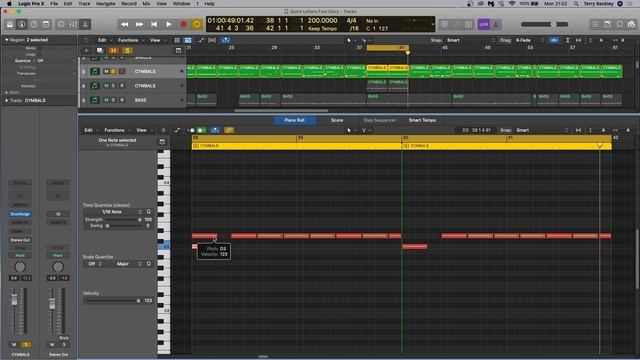Click the Rewind transport button
This screenshot has height=360, width=640.
pyautogui.click(x=124, y=24)
